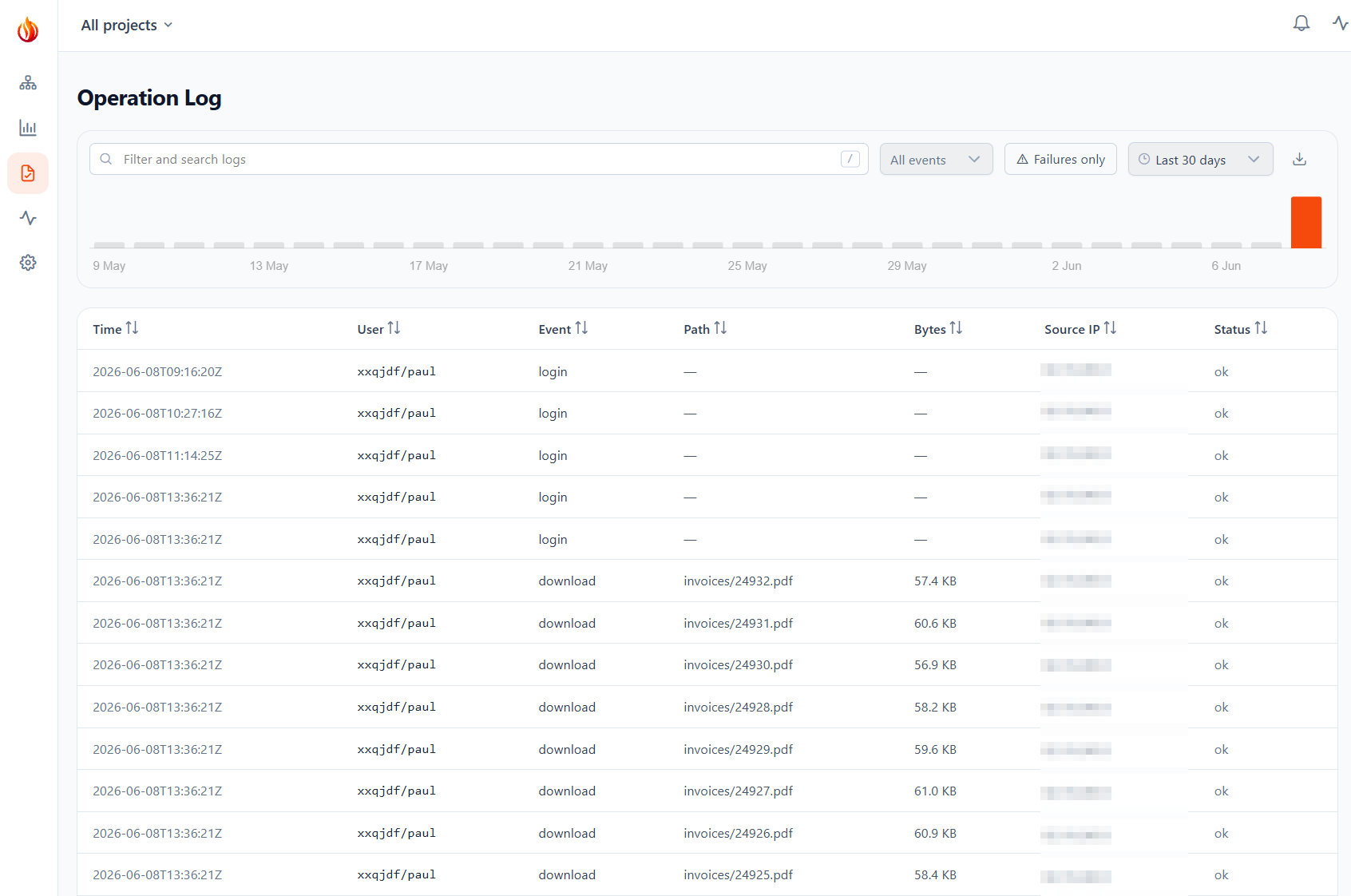The image size is (1351, 896).
Task: Download logs with the export icon
Action: 1300,159
